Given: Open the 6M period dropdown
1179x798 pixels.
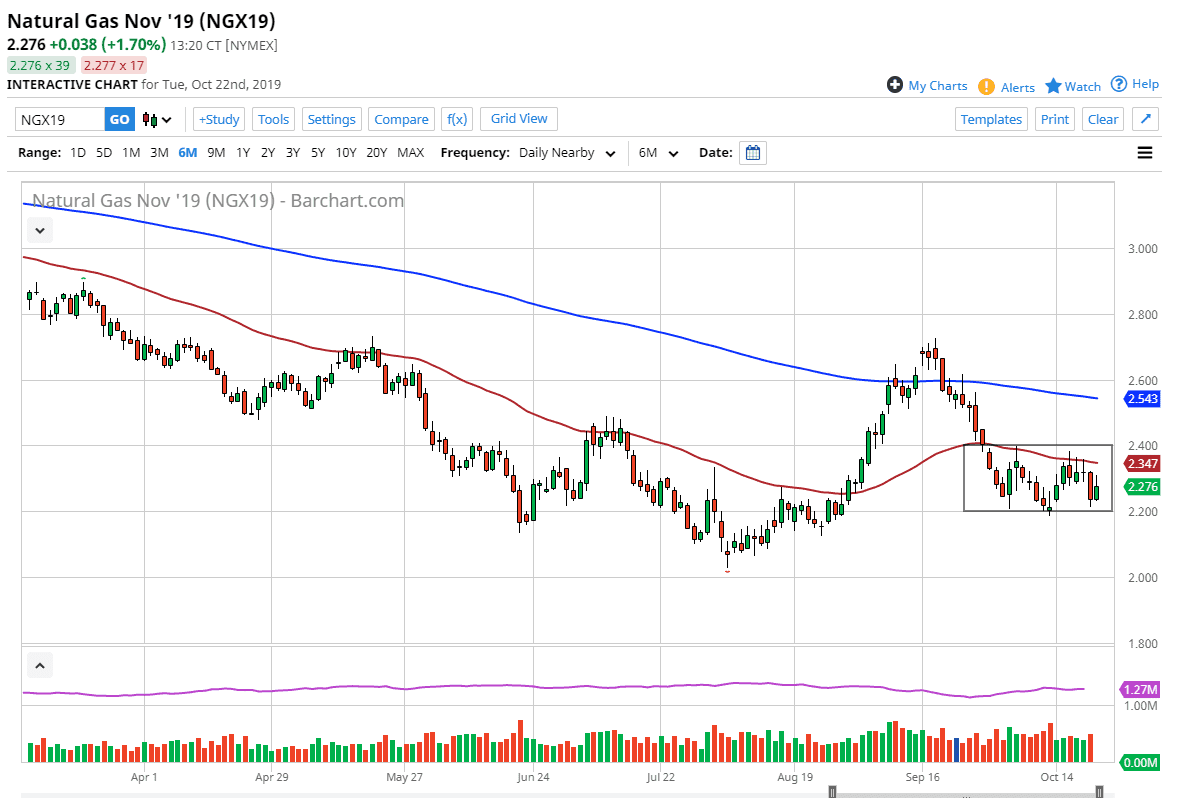Looking at the screenshot, I should point(658,153).
